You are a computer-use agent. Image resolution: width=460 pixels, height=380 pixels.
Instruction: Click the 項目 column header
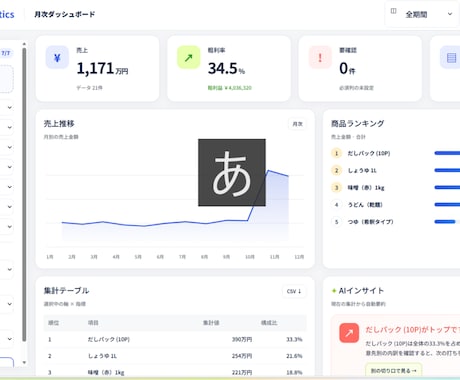tap(93, 323)
